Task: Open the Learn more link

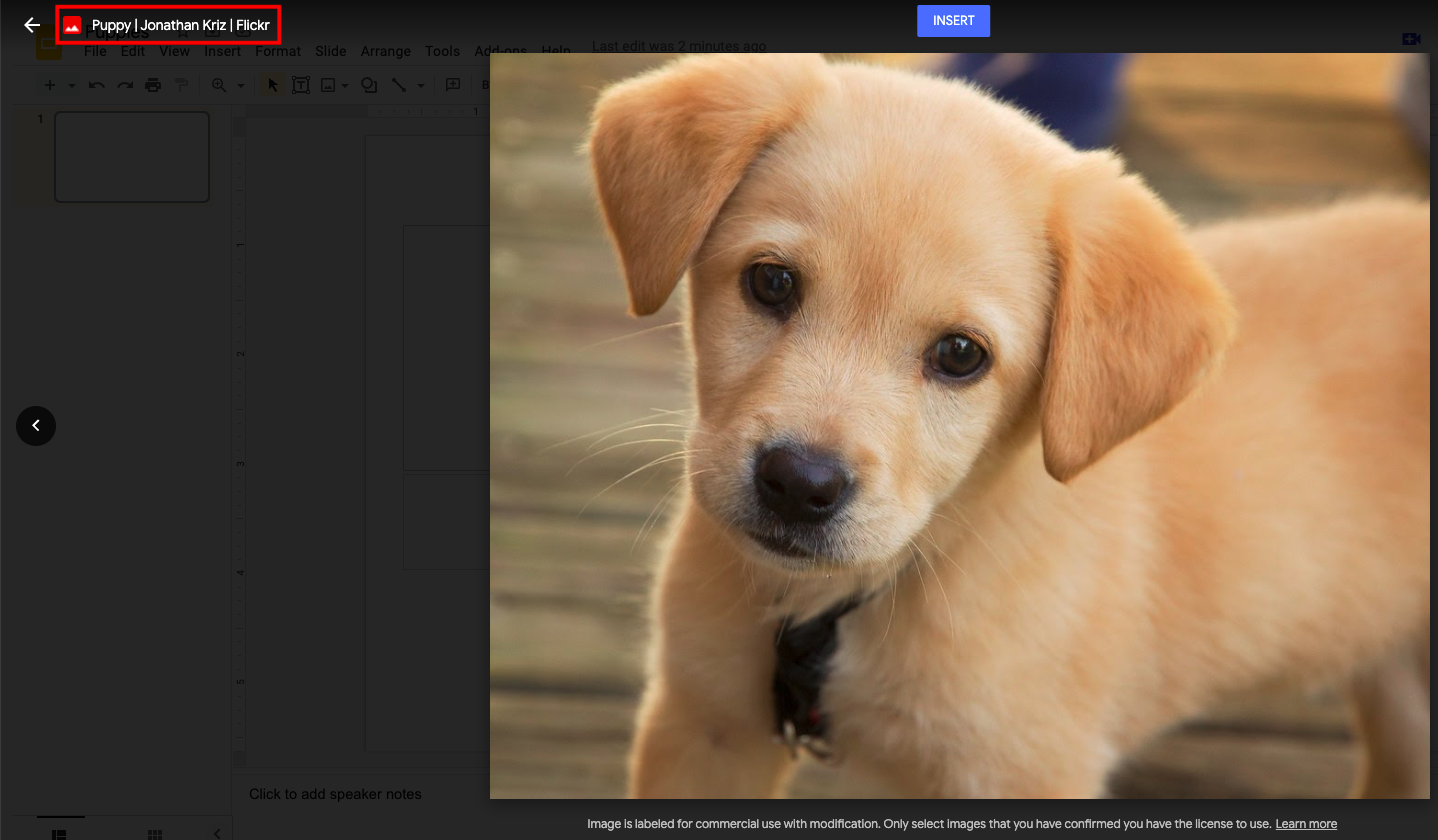Action: click(1306, 824)
